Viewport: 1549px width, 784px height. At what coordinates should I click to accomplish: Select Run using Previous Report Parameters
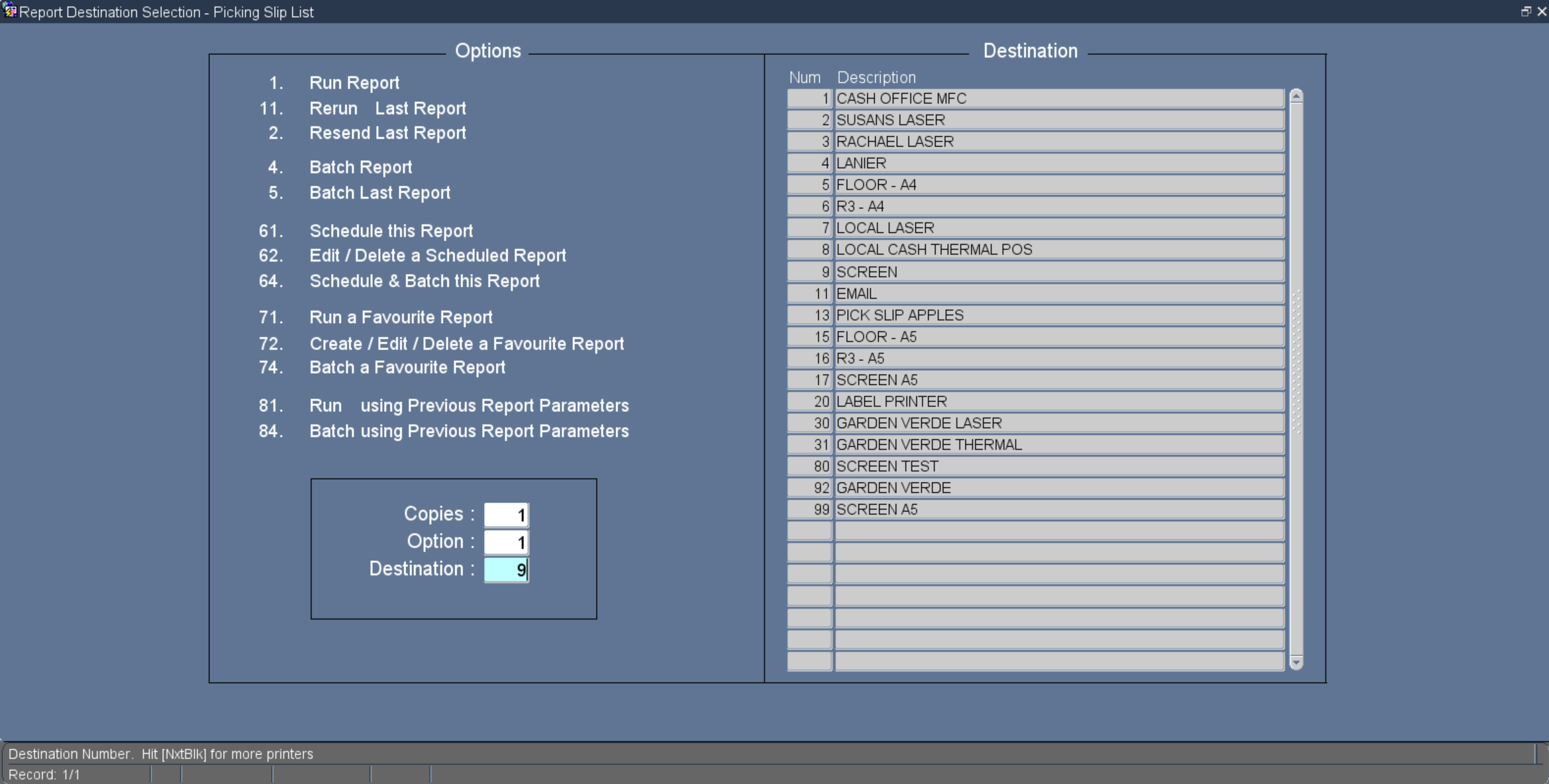(x=469, y=406)
